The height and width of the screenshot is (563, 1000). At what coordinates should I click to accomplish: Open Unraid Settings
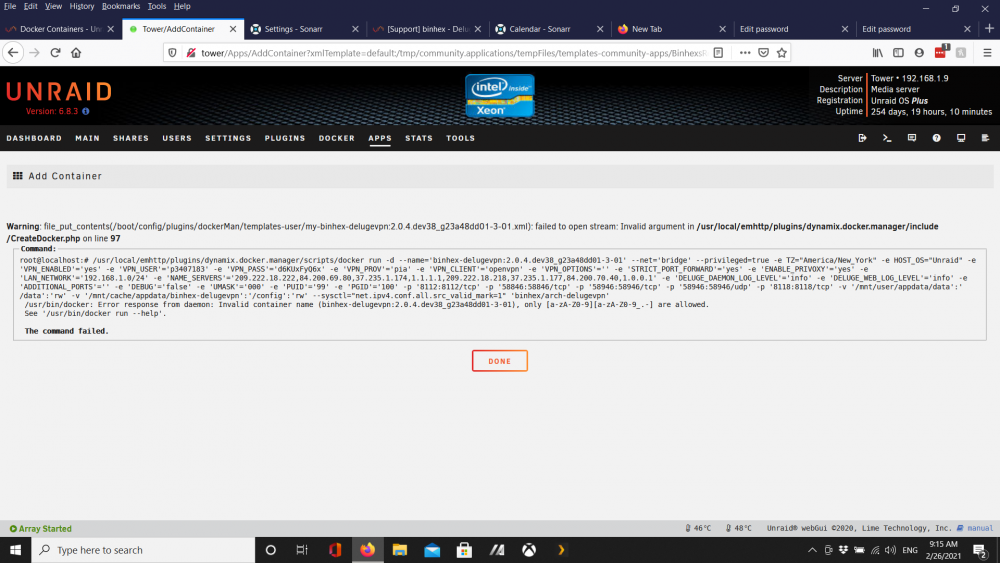[228, 138]
